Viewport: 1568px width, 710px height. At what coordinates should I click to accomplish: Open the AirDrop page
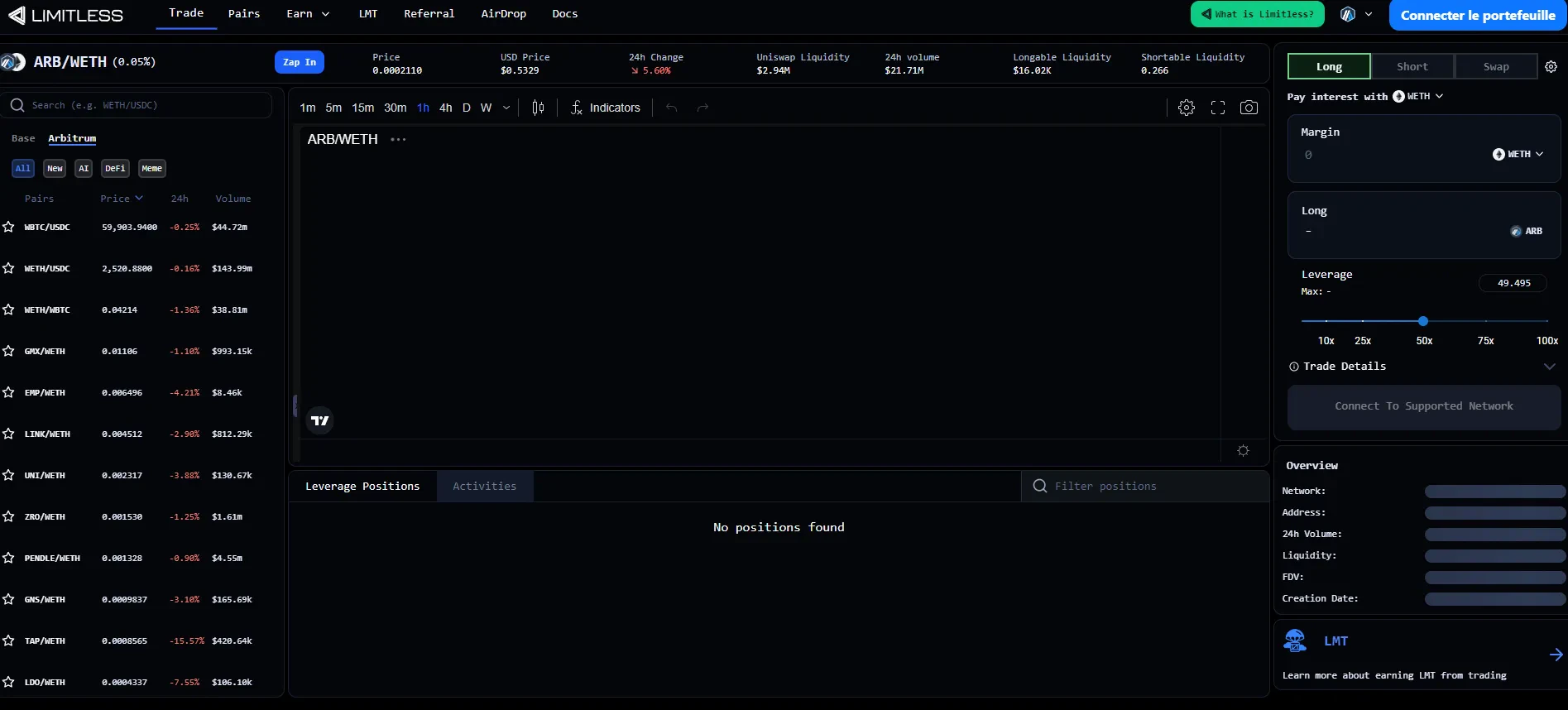[x=503, y=14]
